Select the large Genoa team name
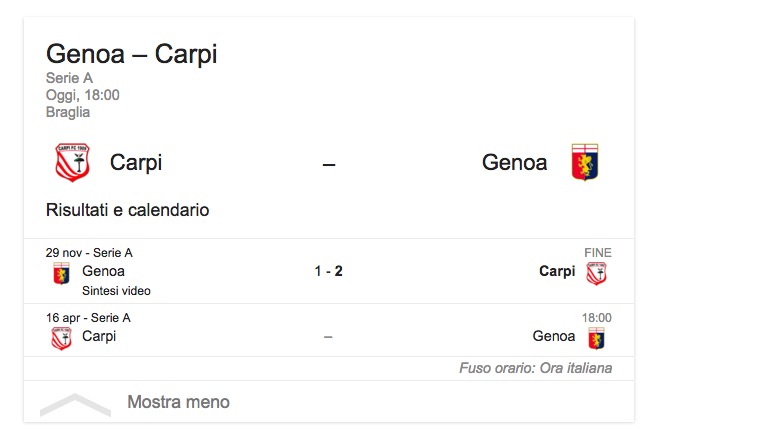The image size is (777, 437). [x=514, y=162]
